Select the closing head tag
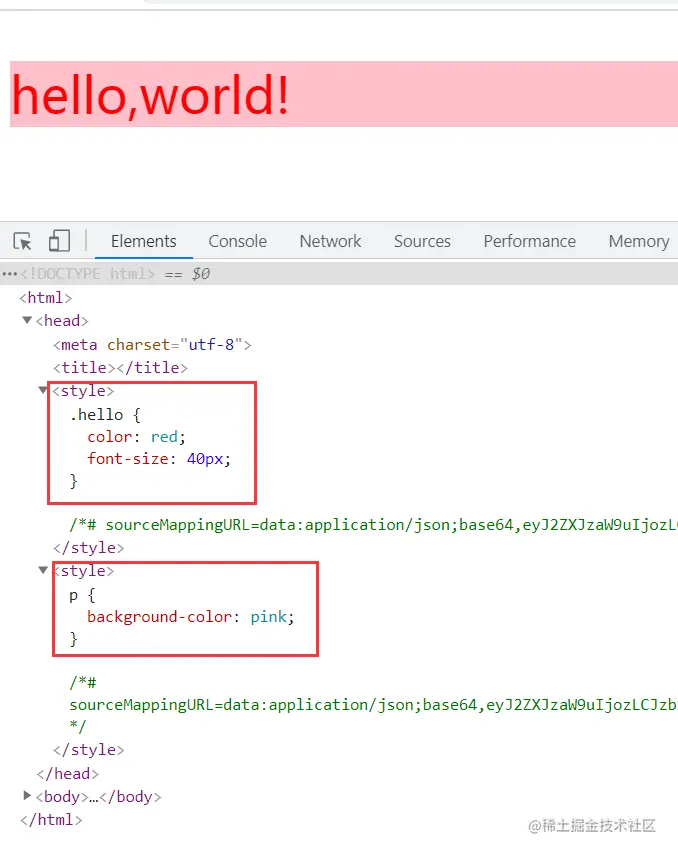The image size is (678, 856). point(68,774)
